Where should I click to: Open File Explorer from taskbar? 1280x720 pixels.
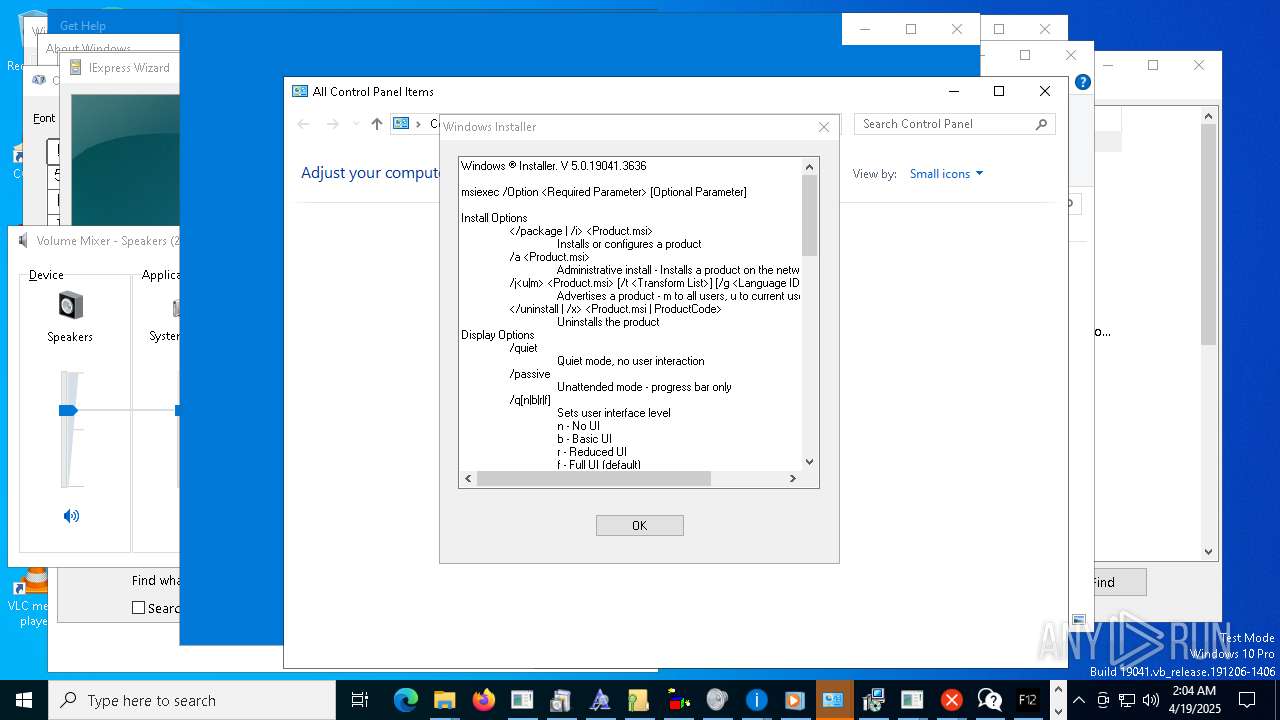coord(444,700)
